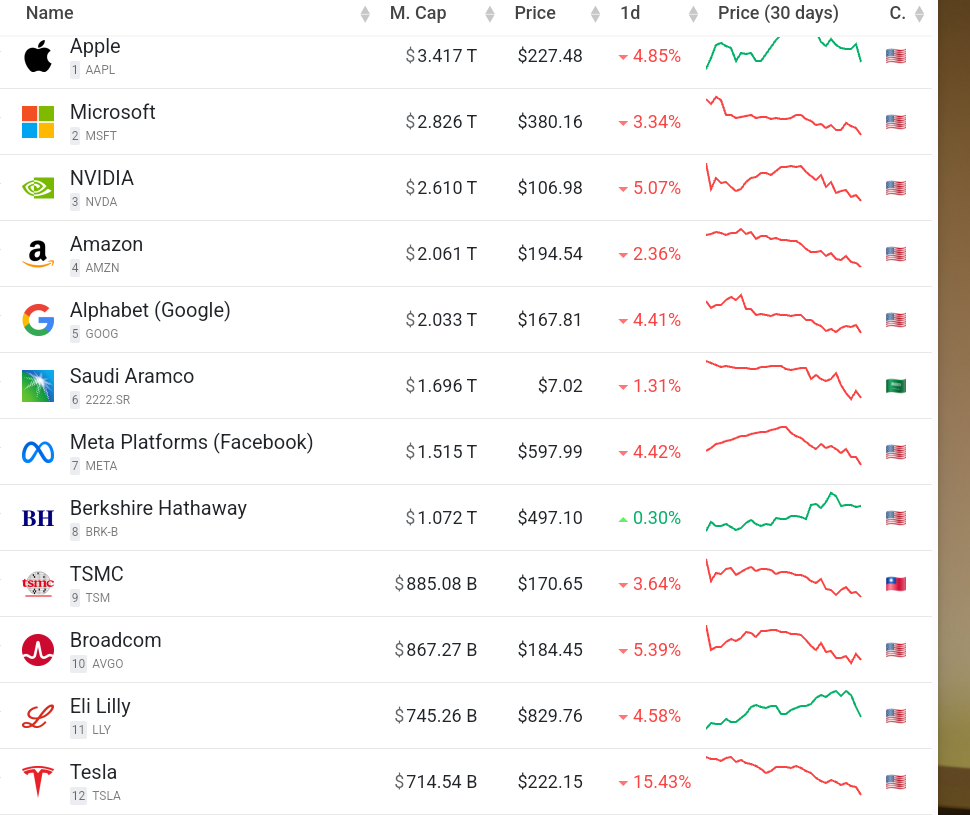This screenshot has width=970, height=815.
Task: Sort by 1d change column
Action: [x=630, y=14]
